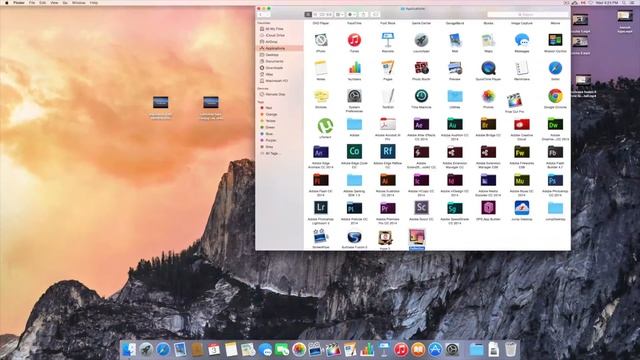Viewport: 640px width, 360px height.
Task: Switch Finder to icon view
Action: (x=308, y=14)
